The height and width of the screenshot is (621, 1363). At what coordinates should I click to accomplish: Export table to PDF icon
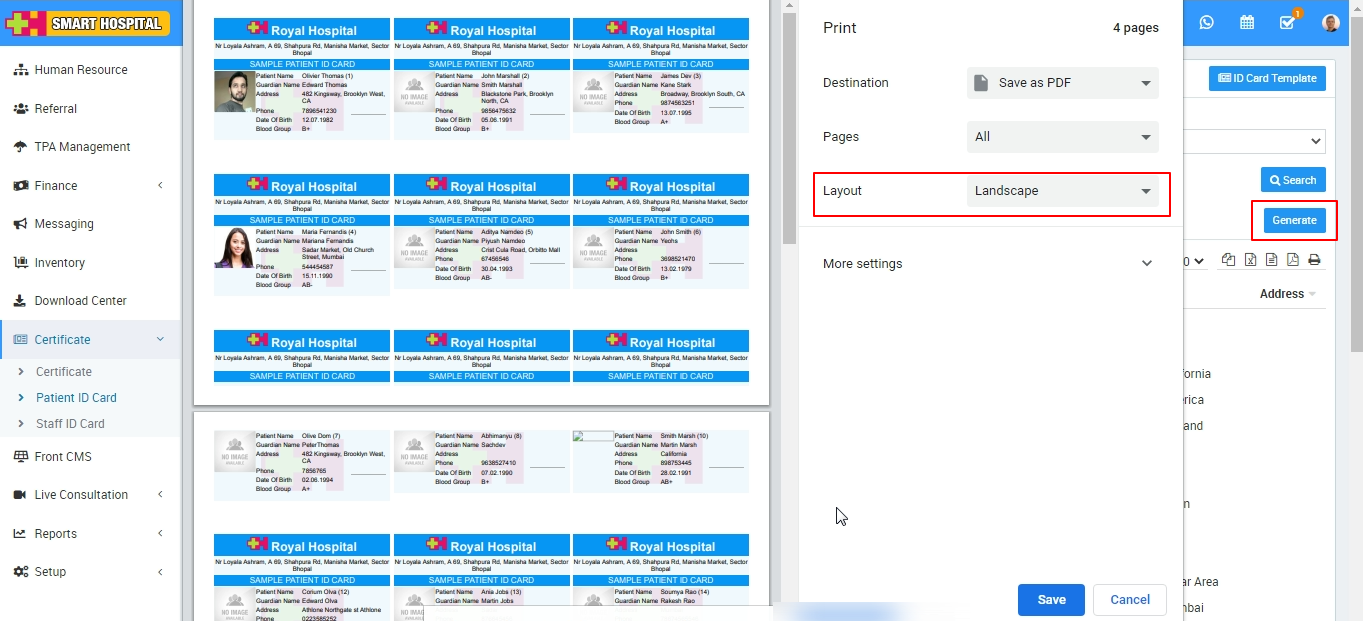[1292, 260]
